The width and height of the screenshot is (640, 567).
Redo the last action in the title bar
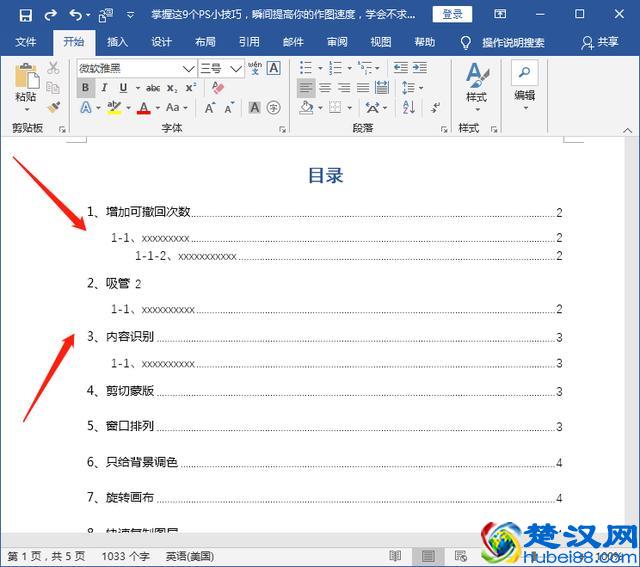50,16
